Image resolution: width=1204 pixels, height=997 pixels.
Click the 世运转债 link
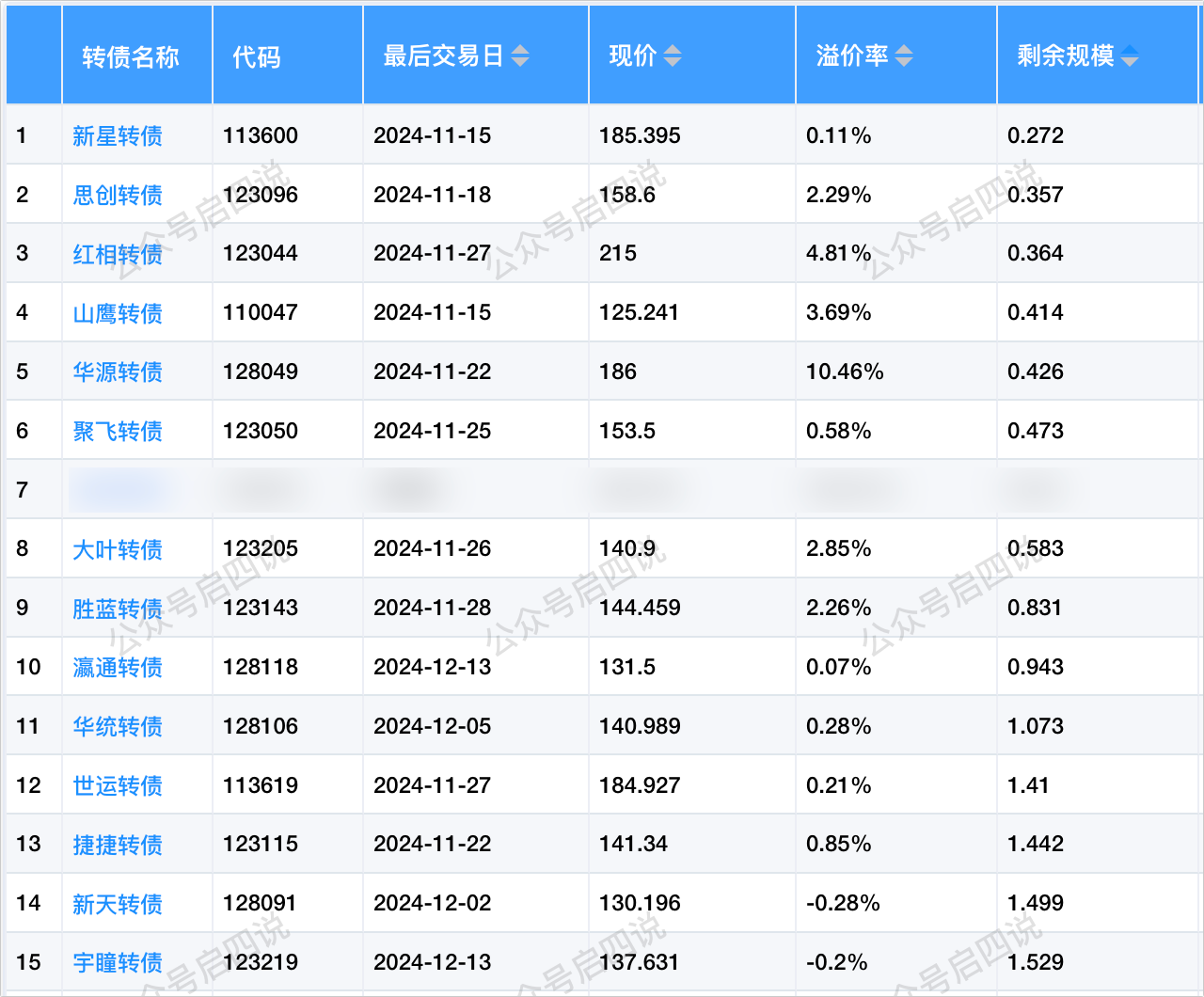pyautogui.click(x=118, y=785)
